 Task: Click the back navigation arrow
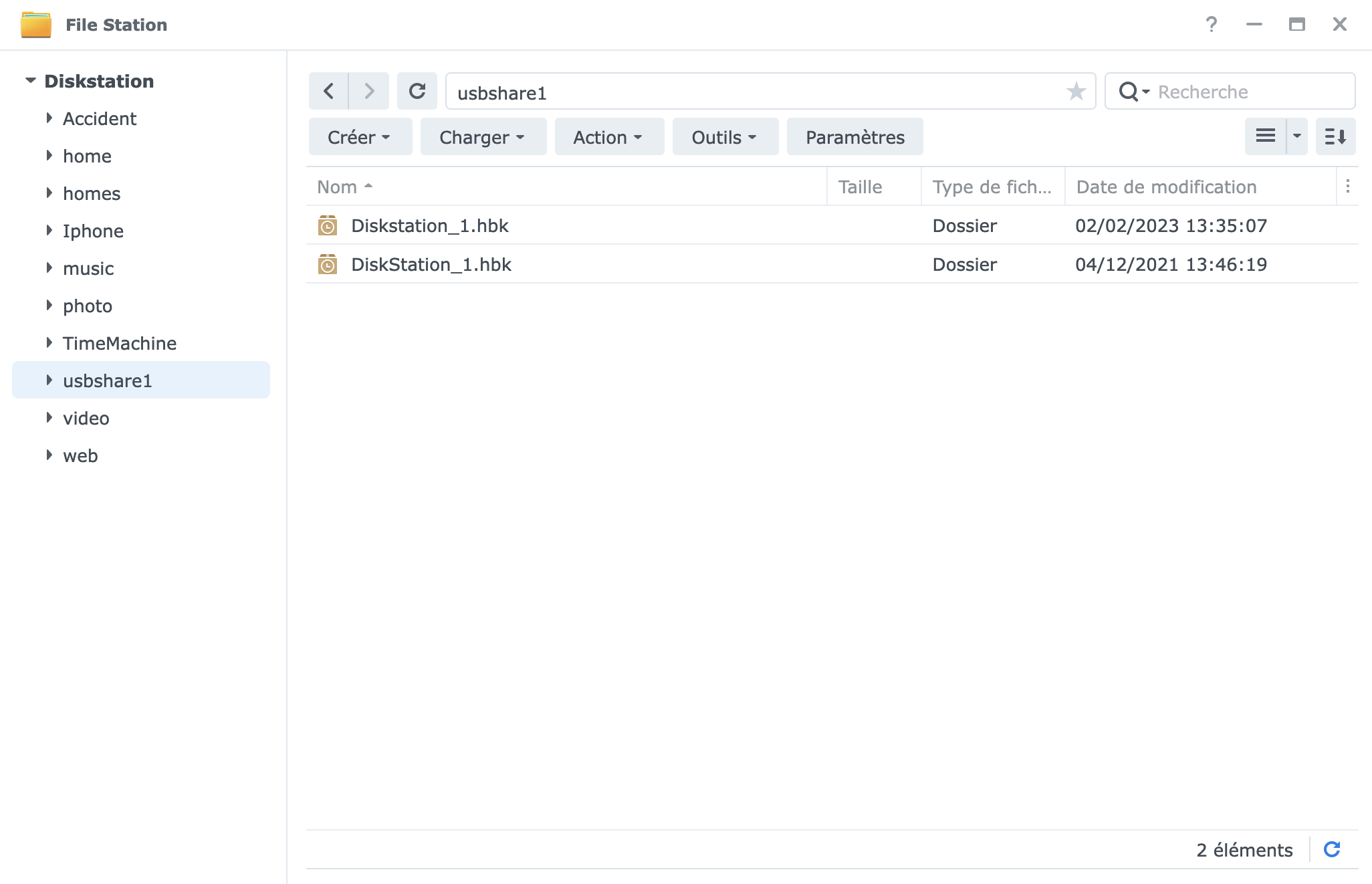pyautogui.click(x=328, y=91)
